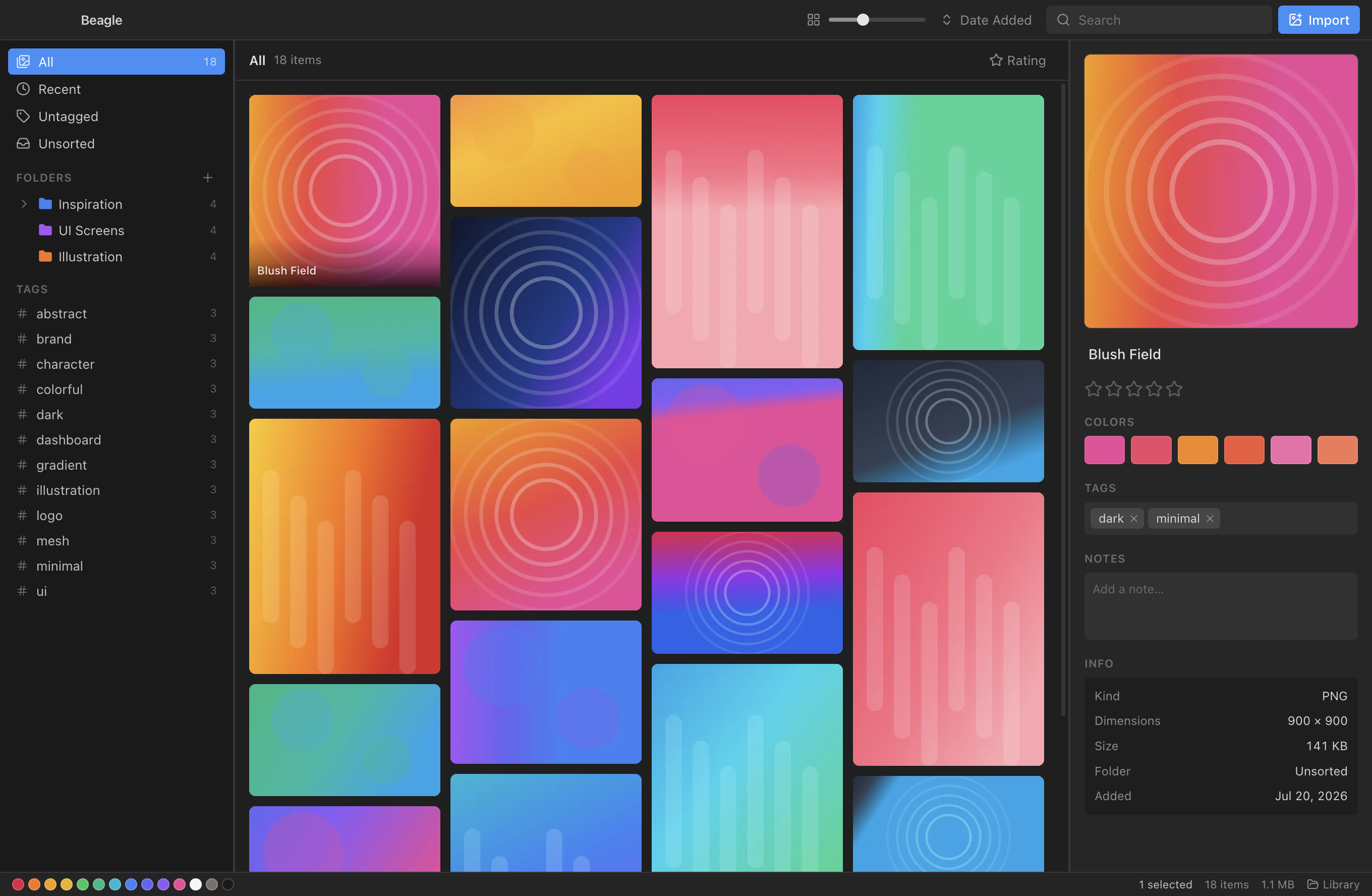
Task: Click the Import button
Action: [x=1318, y=20]
